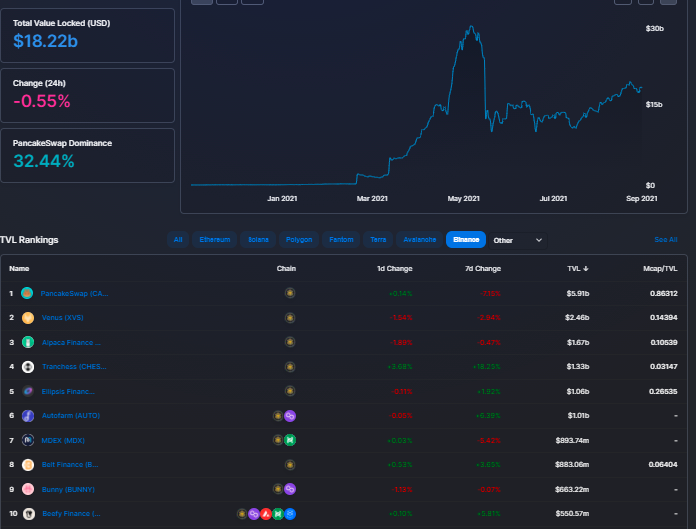The height and width of the screenshot is (529, 696).
Task: Sort by the TVL column header
Action: coord(577,268)
